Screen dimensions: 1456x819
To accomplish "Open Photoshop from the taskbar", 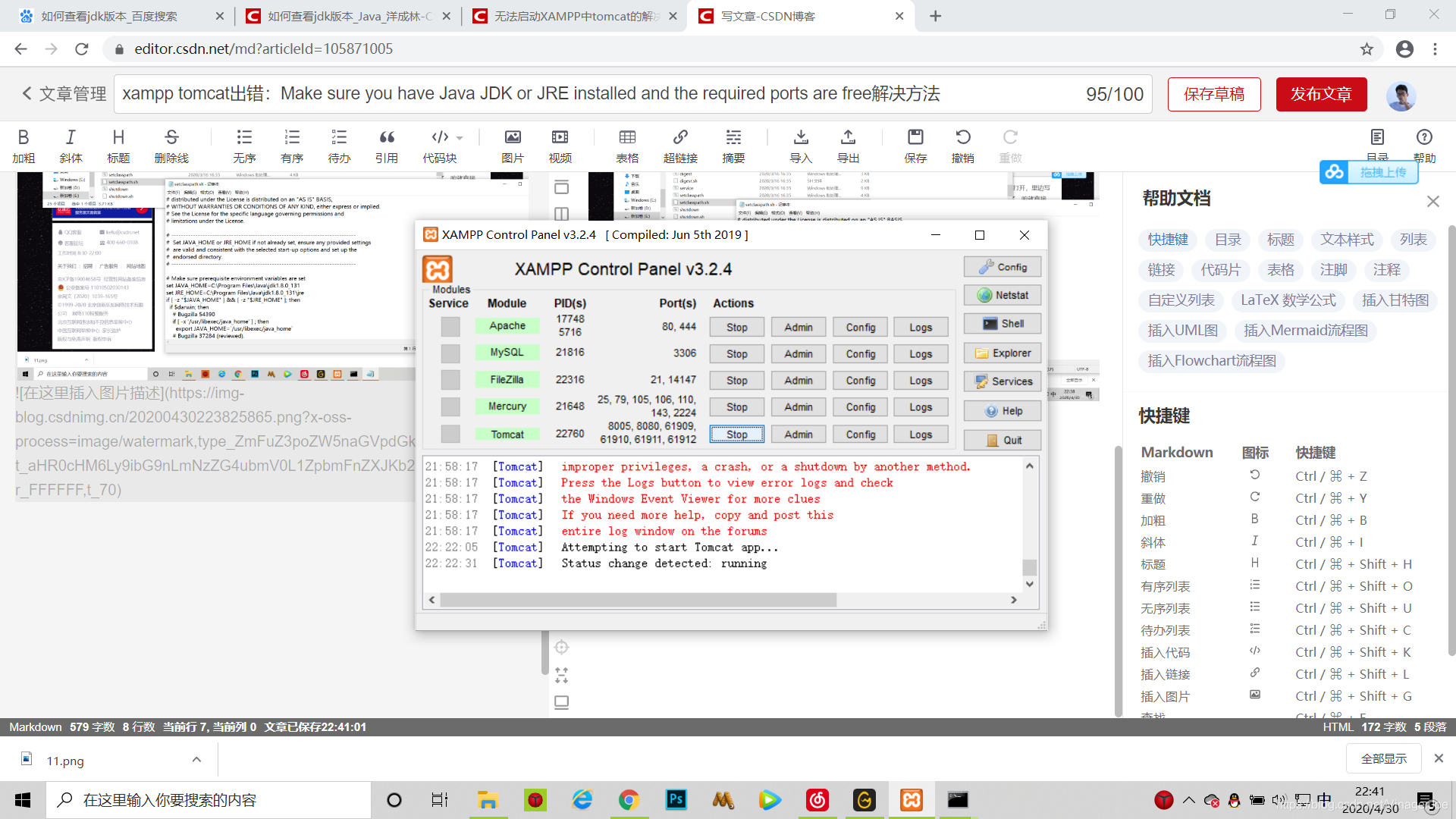I will tap(676, 800).
